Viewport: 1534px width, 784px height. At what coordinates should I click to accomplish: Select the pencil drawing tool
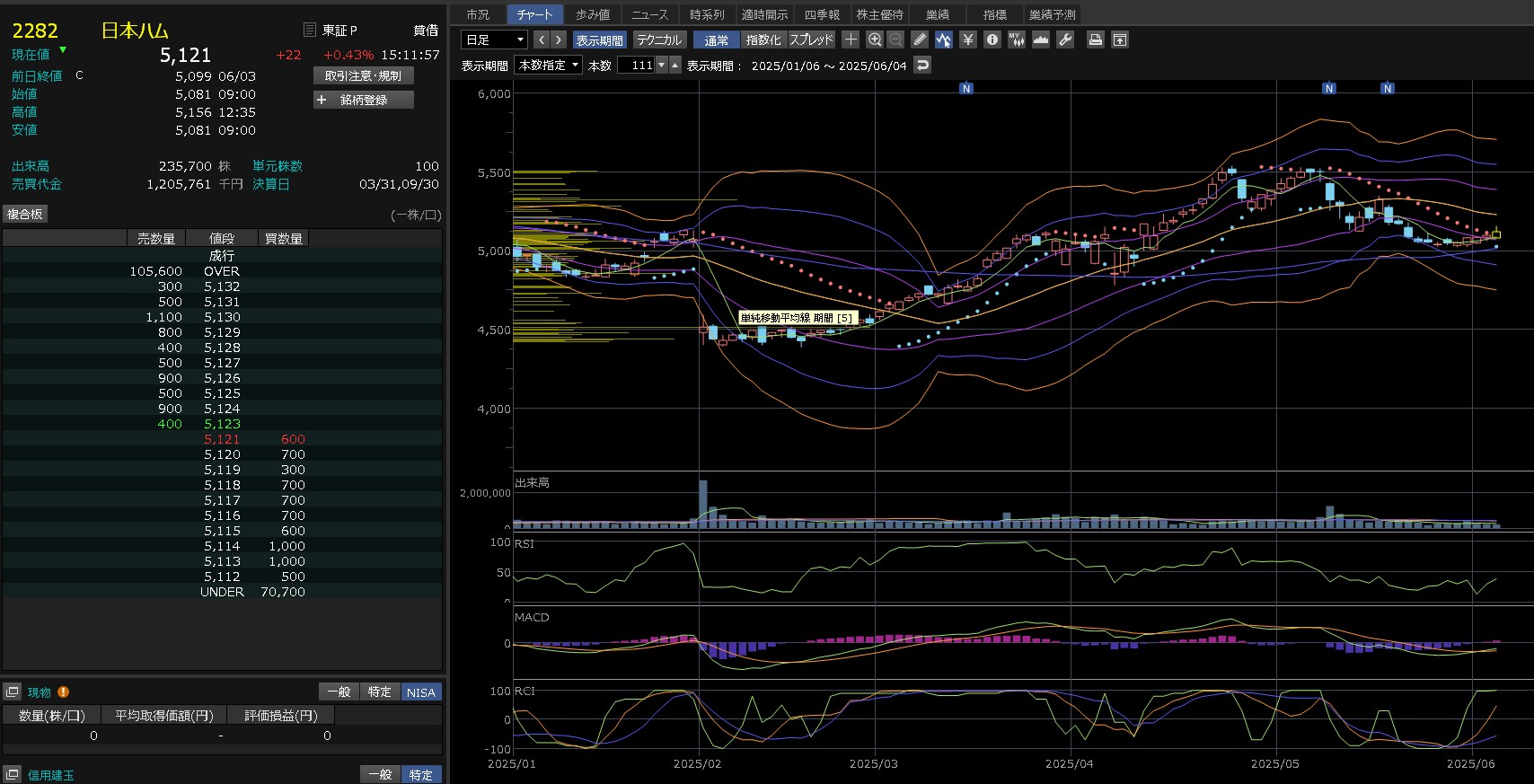point(920,40)
